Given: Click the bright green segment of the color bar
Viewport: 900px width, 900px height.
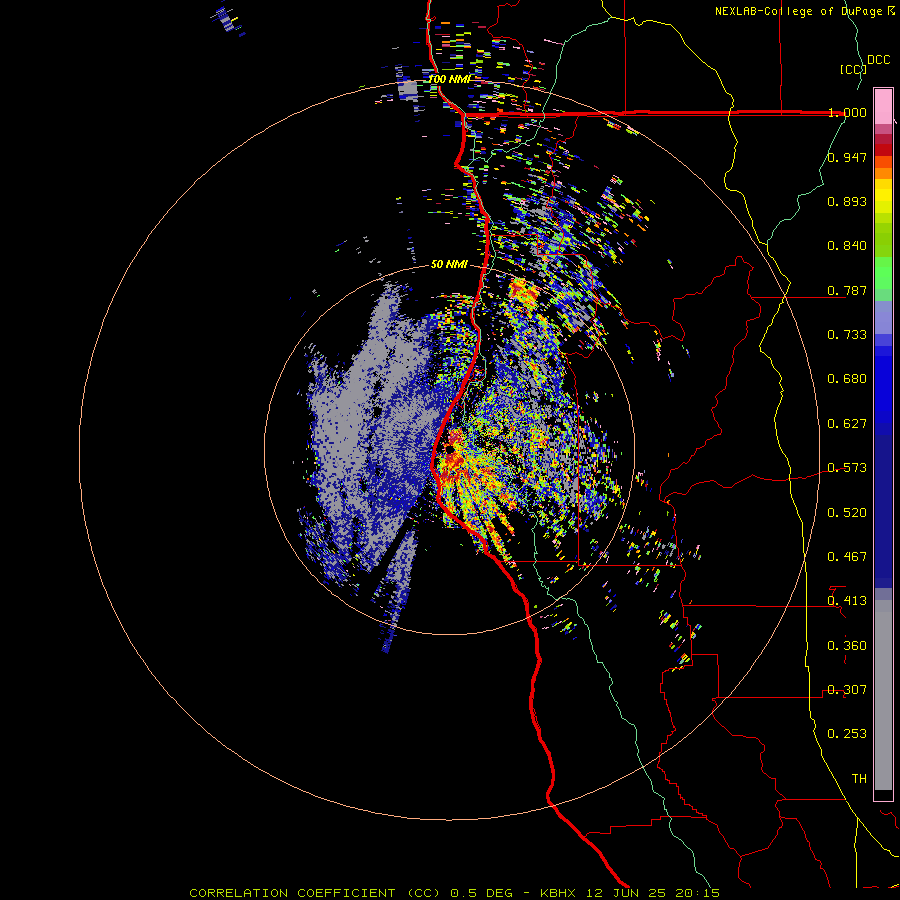Looking at the screenshot, I should (x=883, y=273).
